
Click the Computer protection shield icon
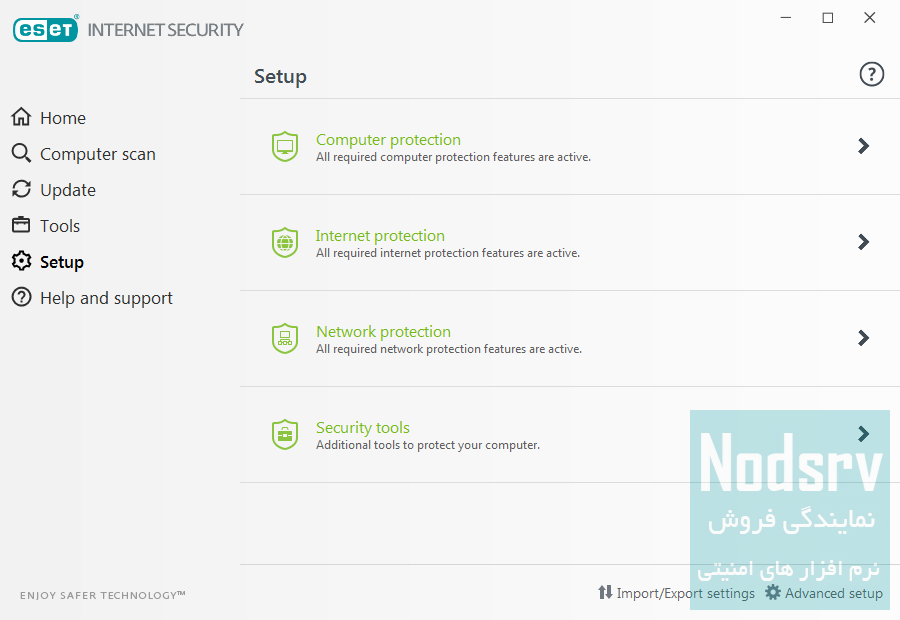point(285,146)
